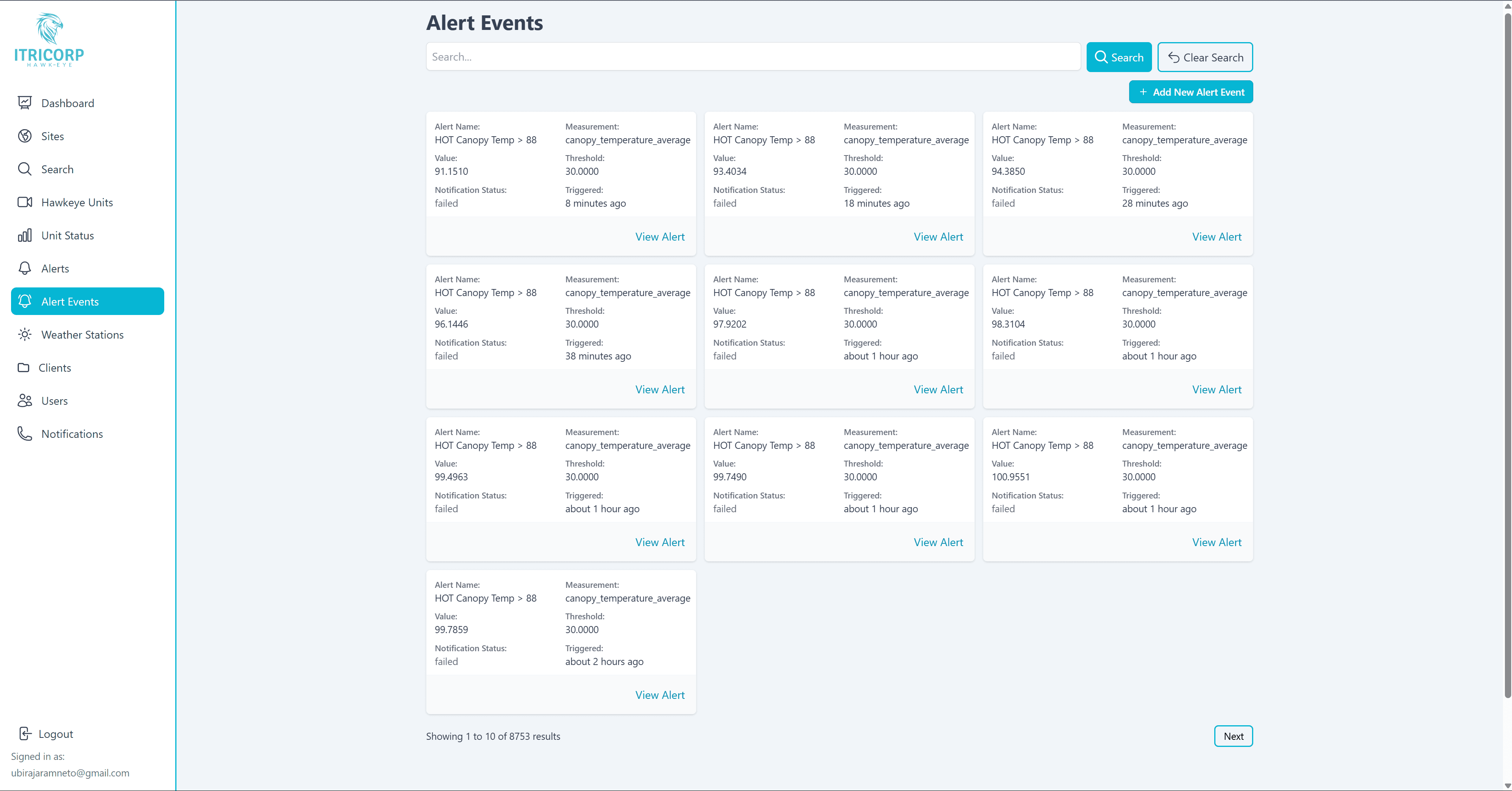
Task: Click the Unit Status bar chart icon
Action: click(x=25, y=235)
